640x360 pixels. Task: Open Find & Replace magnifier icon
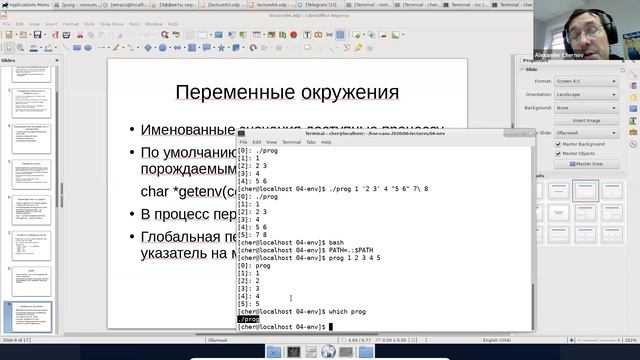point(164,35)
